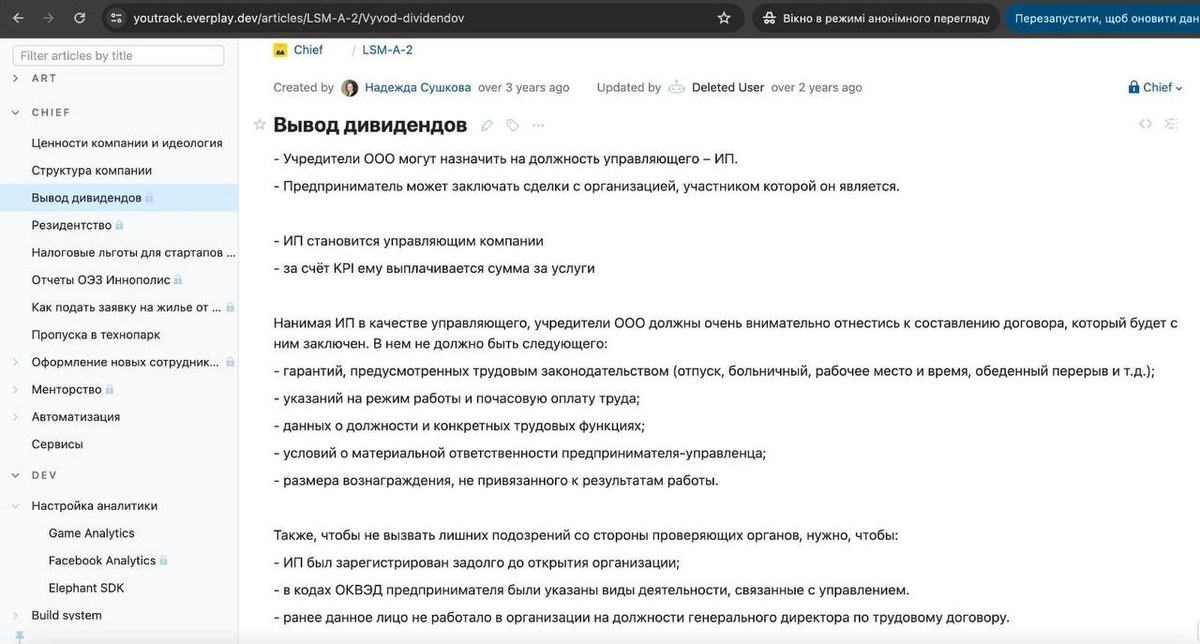Collapse the CHIEF section in sidebar
Screen dimensions: 1200x644
16,113
